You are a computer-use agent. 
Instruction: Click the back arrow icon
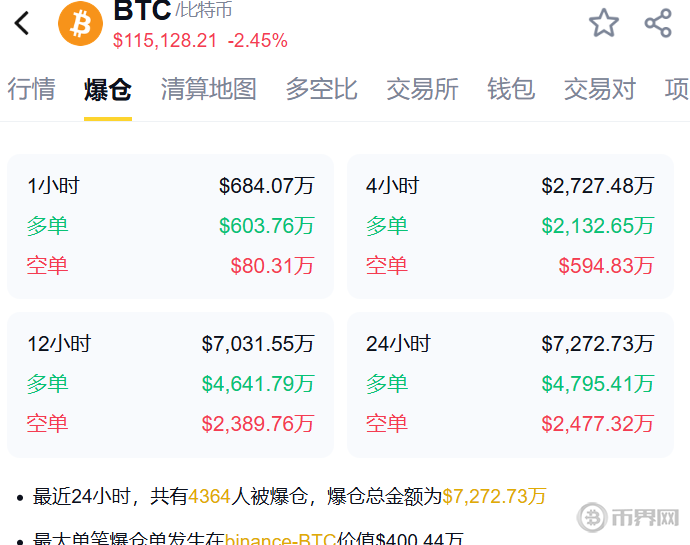tap(23, 22)
